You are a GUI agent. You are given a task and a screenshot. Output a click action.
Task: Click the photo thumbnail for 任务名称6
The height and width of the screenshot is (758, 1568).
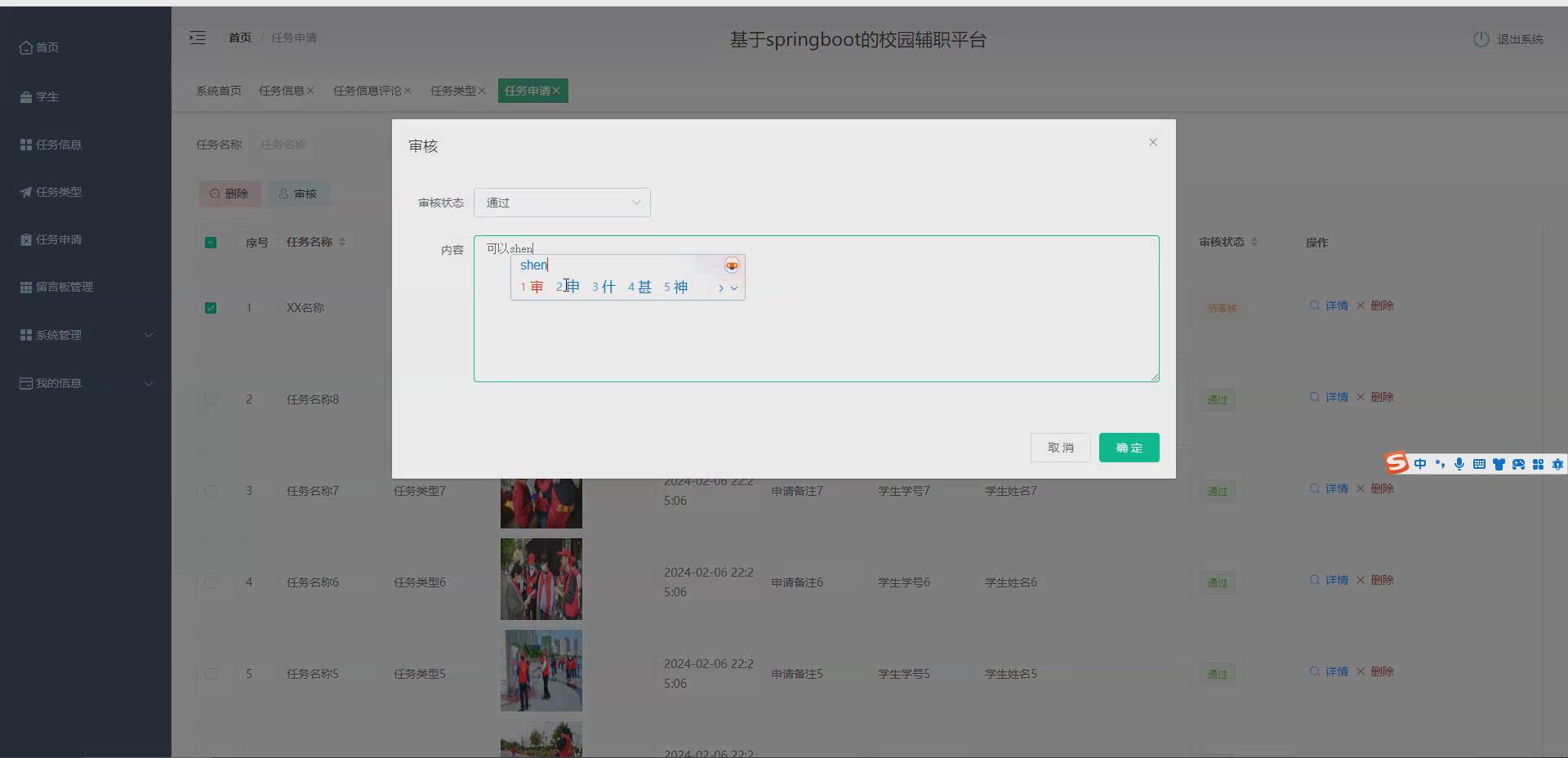click(x=541, y=579)
